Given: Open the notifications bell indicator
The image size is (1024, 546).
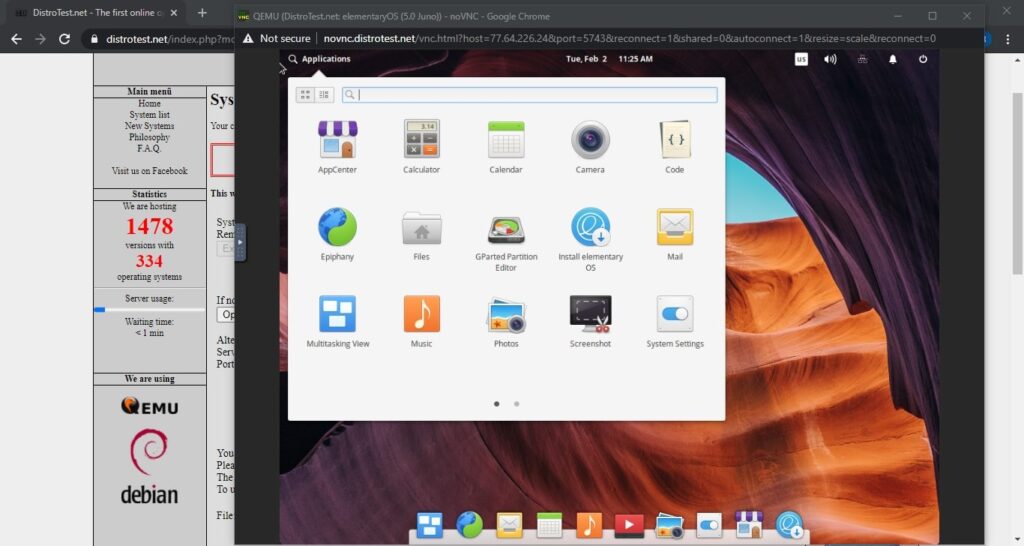Looking at the screenshot, I should (893, 59).
